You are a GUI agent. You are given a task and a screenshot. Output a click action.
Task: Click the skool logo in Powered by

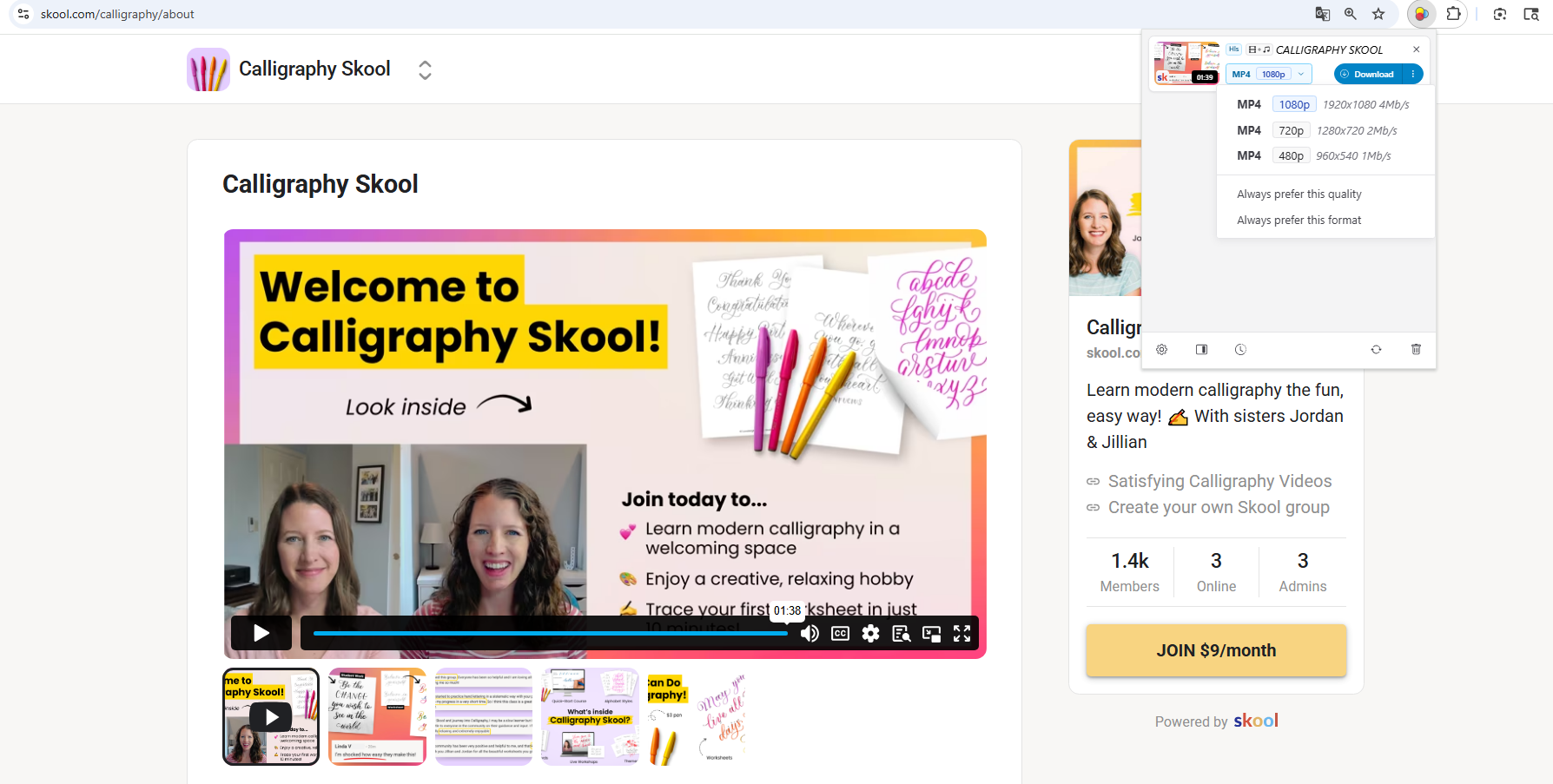(1256, 721)
